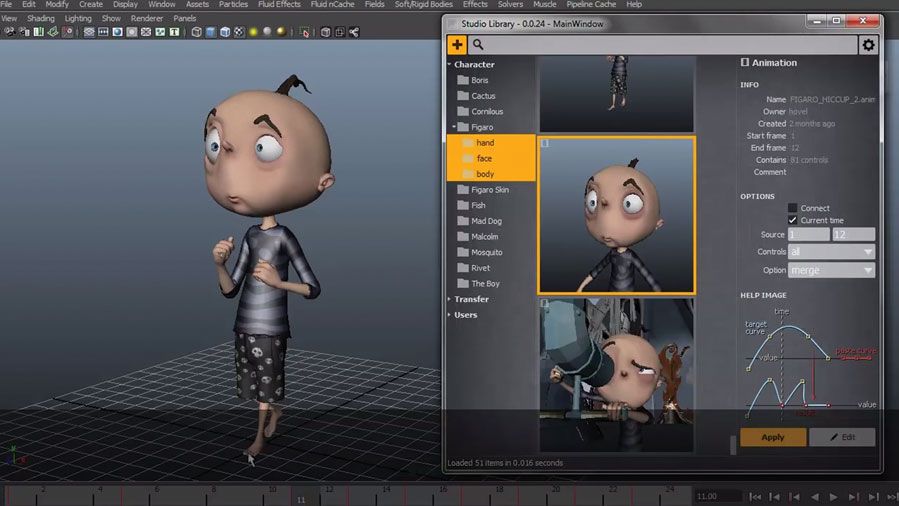Toggle the viewport grid icon
This screenshot has width=899, height=506.
click(x=89, y=32)
